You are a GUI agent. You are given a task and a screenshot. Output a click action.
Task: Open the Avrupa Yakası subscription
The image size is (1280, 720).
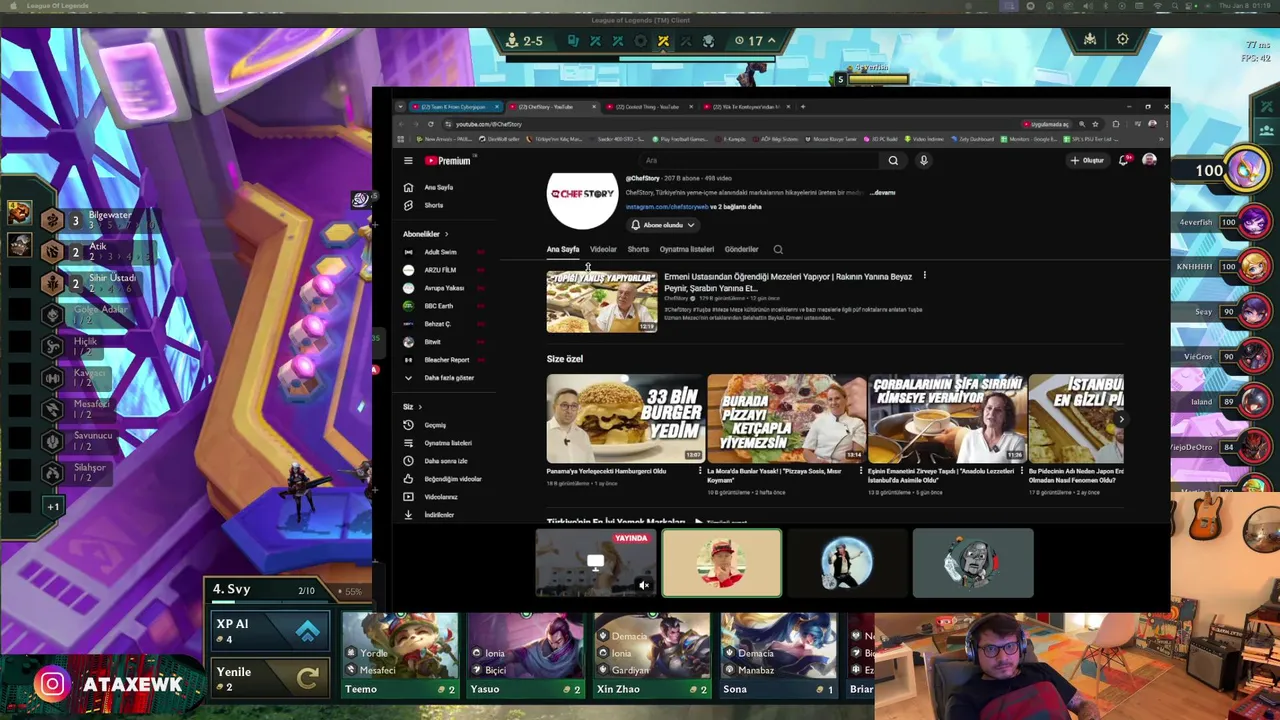(x=443, y=288)
